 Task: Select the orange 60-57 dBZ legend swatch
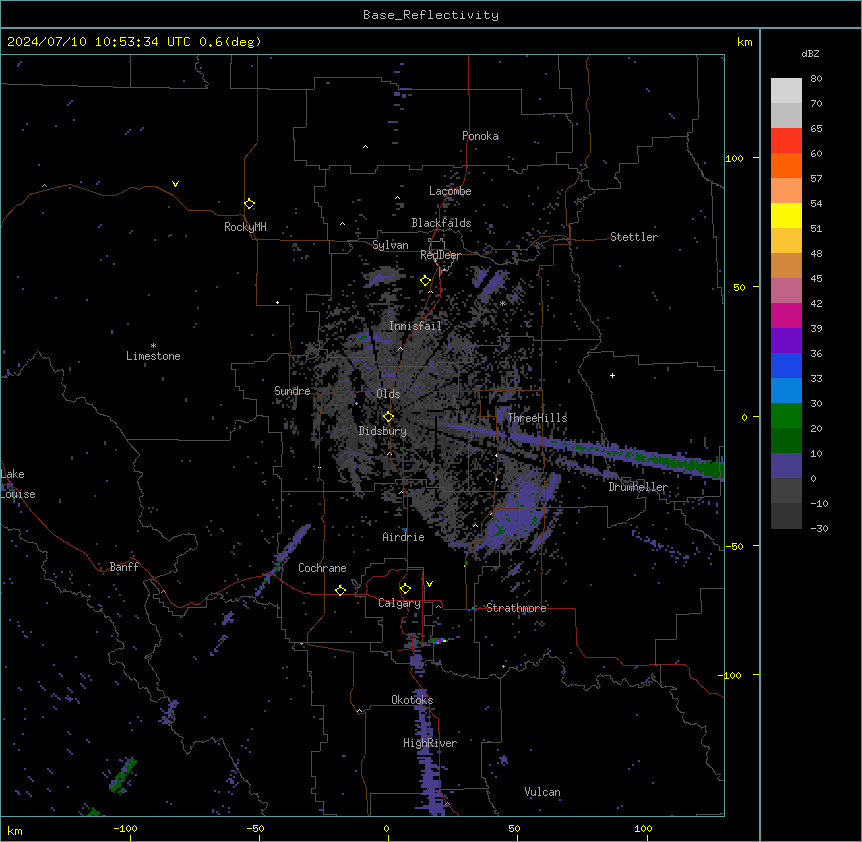coord(786,165)
